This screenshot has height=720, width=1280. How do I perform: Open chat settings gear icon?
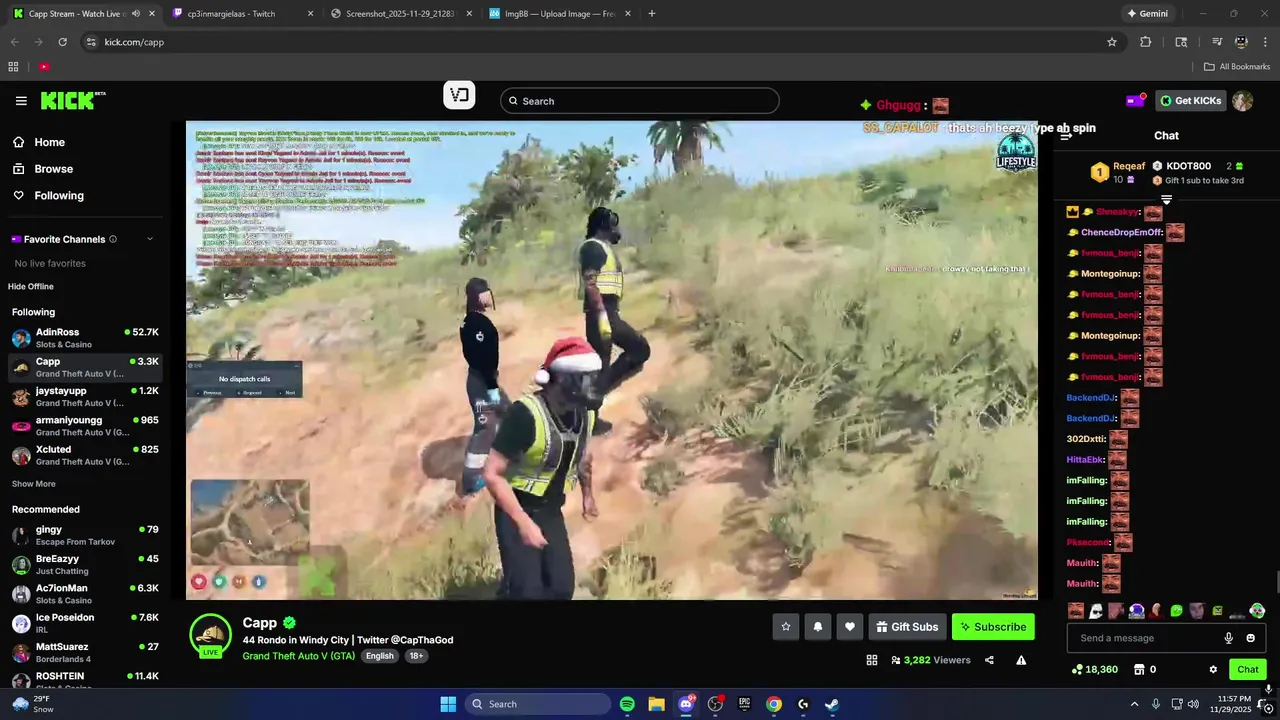point(1213,669)
